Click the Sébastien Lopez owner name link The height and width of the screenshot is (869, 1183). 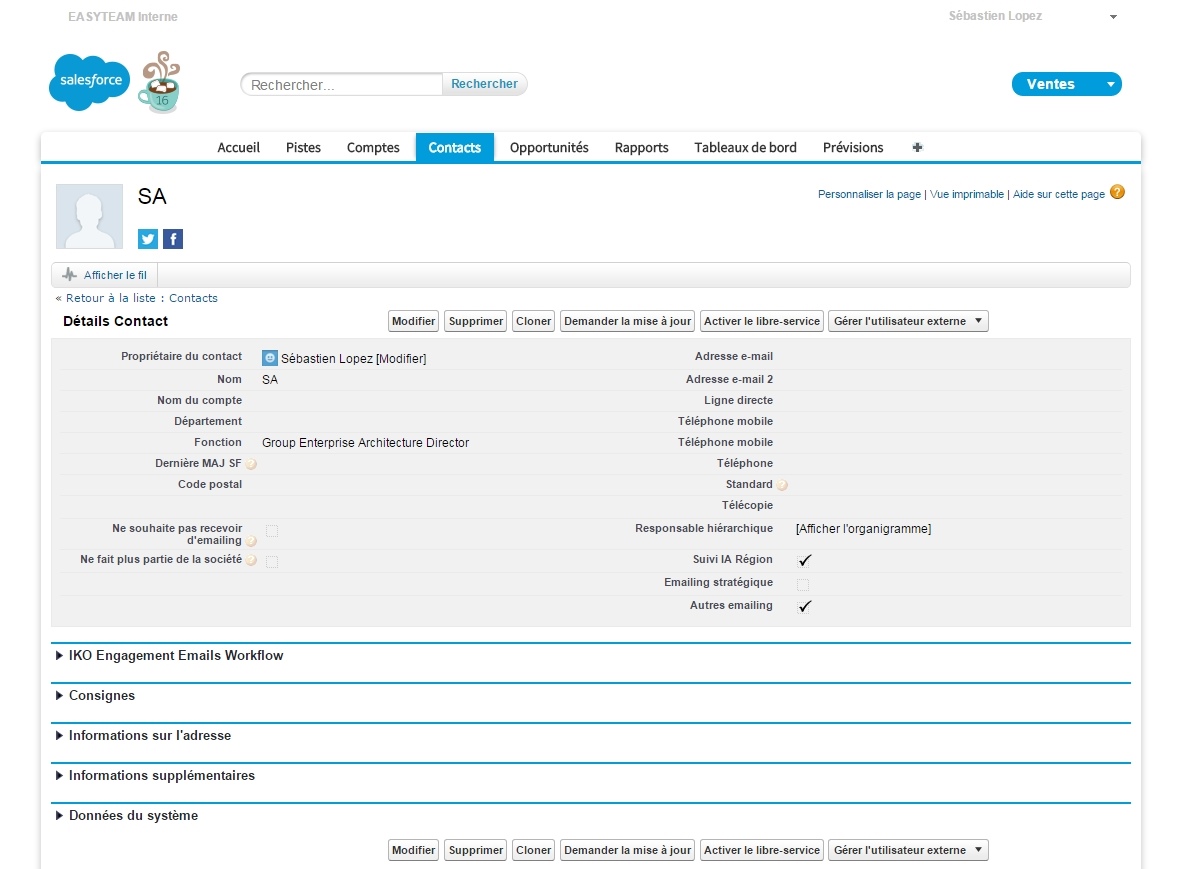(327, 359)
